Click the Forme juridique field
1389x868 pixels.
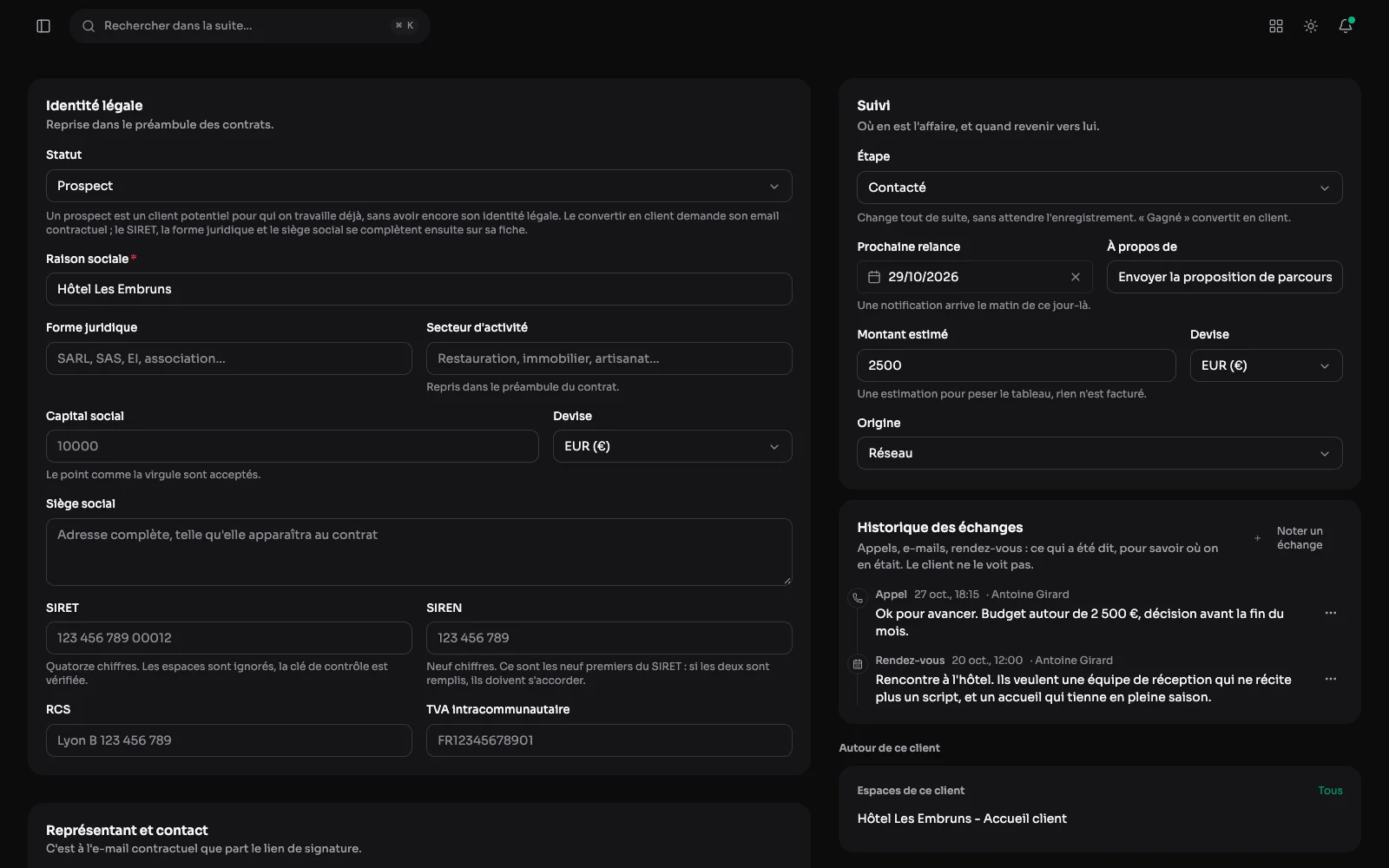tap(229, 358)
